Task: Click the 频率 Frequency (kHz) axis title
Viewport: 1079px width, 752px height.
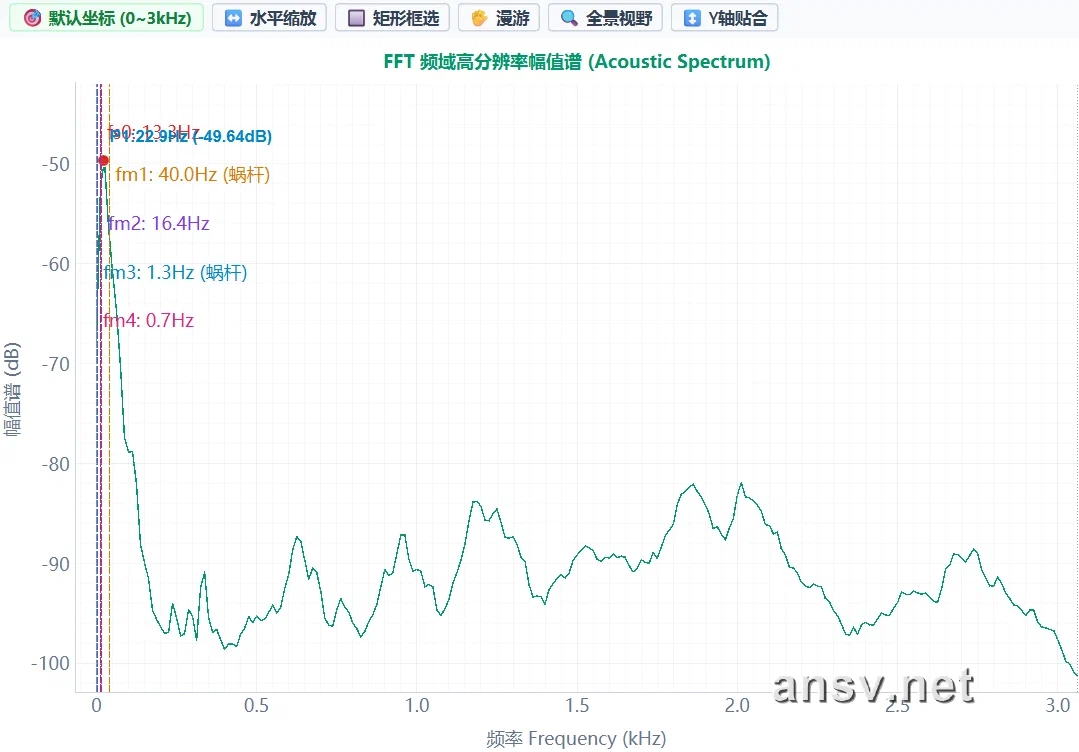Action: pyautogui.click(x=577, y=738)
